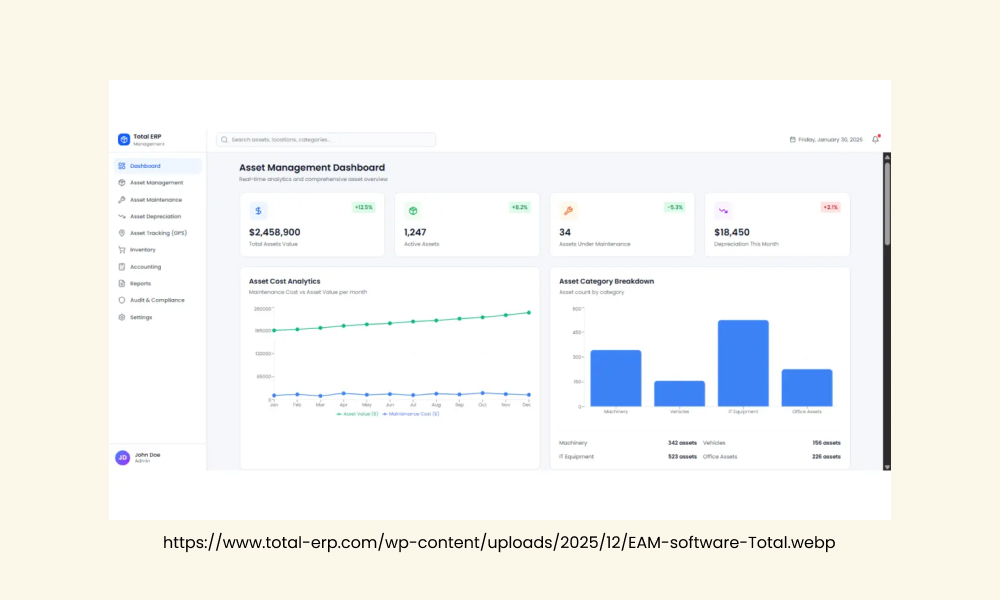The image size is (1000, 600).
Task: Click the Total ERP logo icon
Action: 124,139
